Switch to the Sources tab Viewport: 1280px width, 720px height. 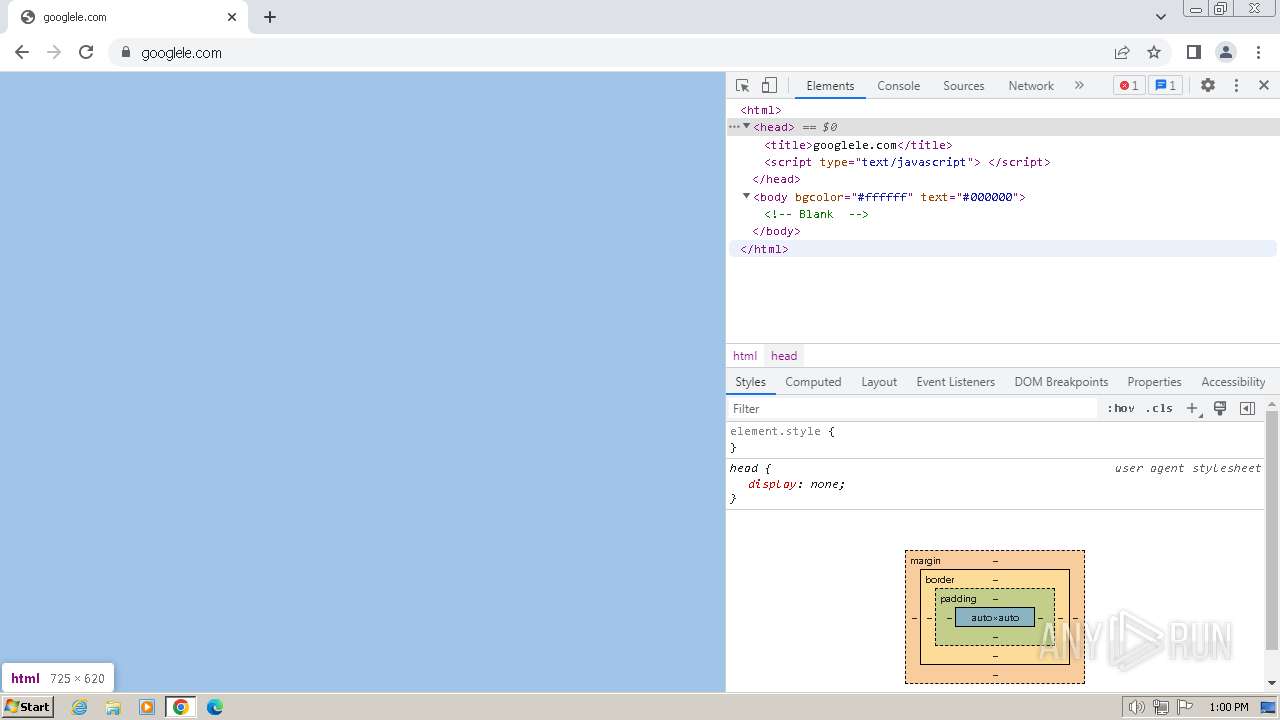963,86
